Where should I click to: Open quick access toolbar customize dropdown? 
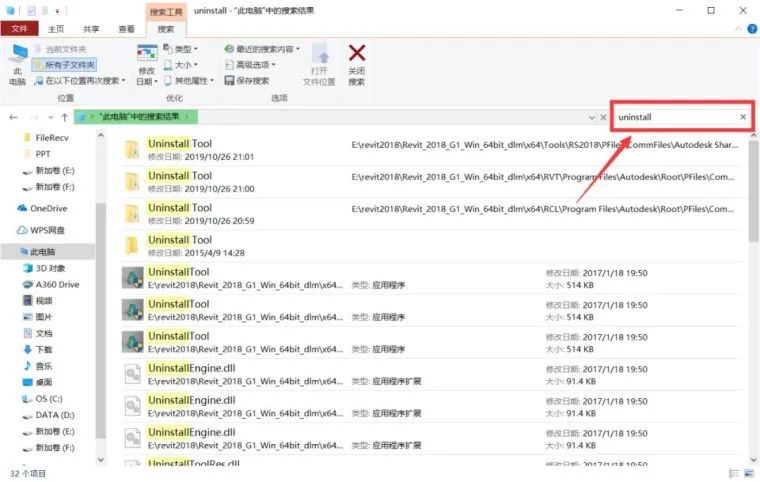coord(57,10)
